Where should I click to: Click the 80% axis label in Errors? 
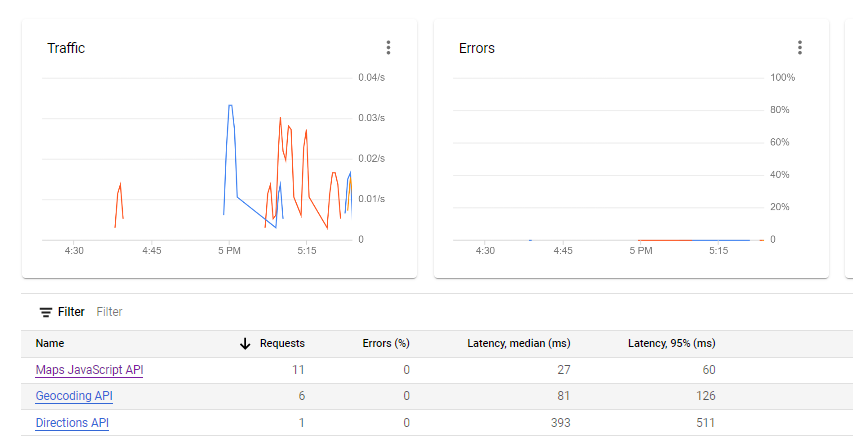(780, 110)
